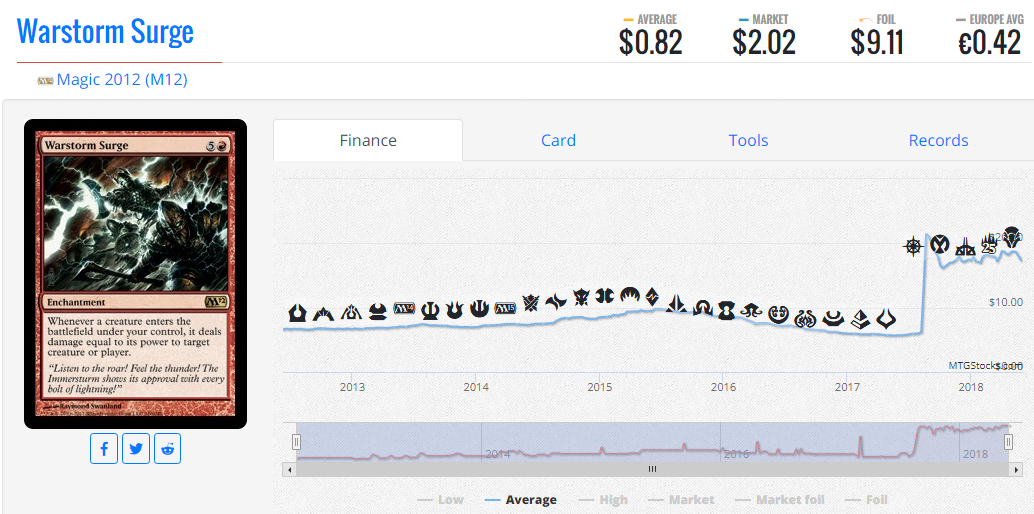
Task: Select the Journey into Nyx symbol before M15
Action: 479,308
